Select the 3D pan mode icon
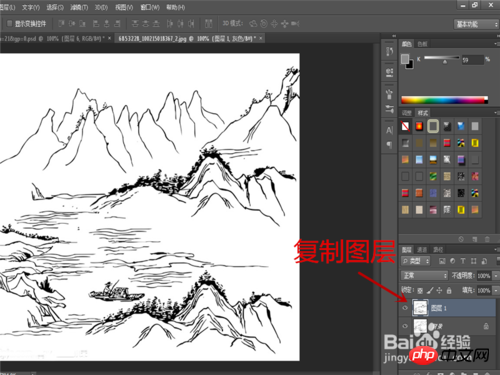The height and width of the screenshot is (375, 500). (x=274, y=24)
